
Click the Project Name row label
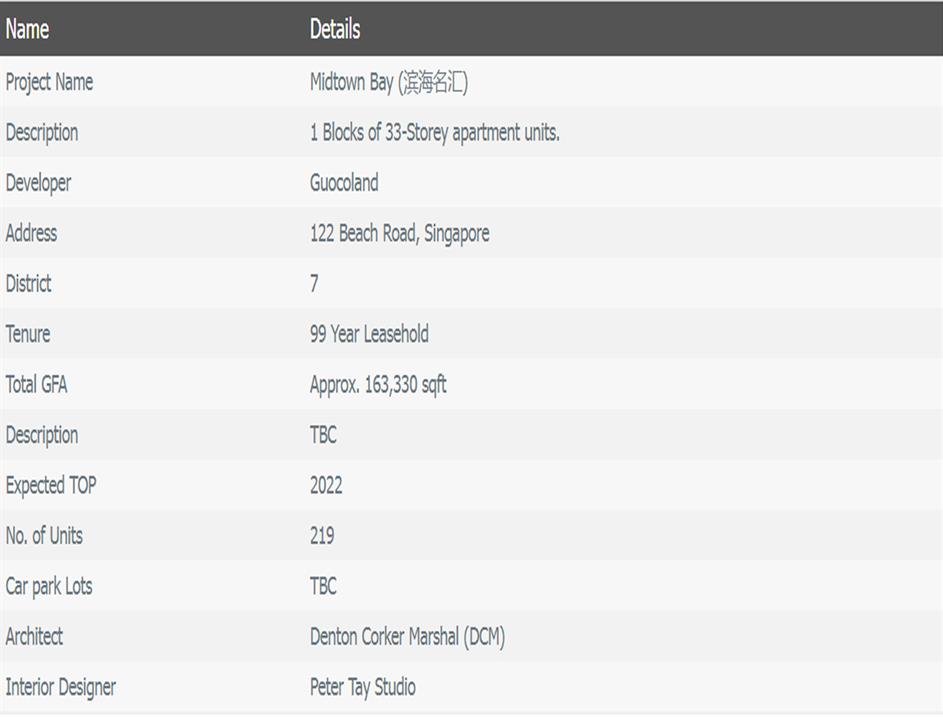[49, 82]
